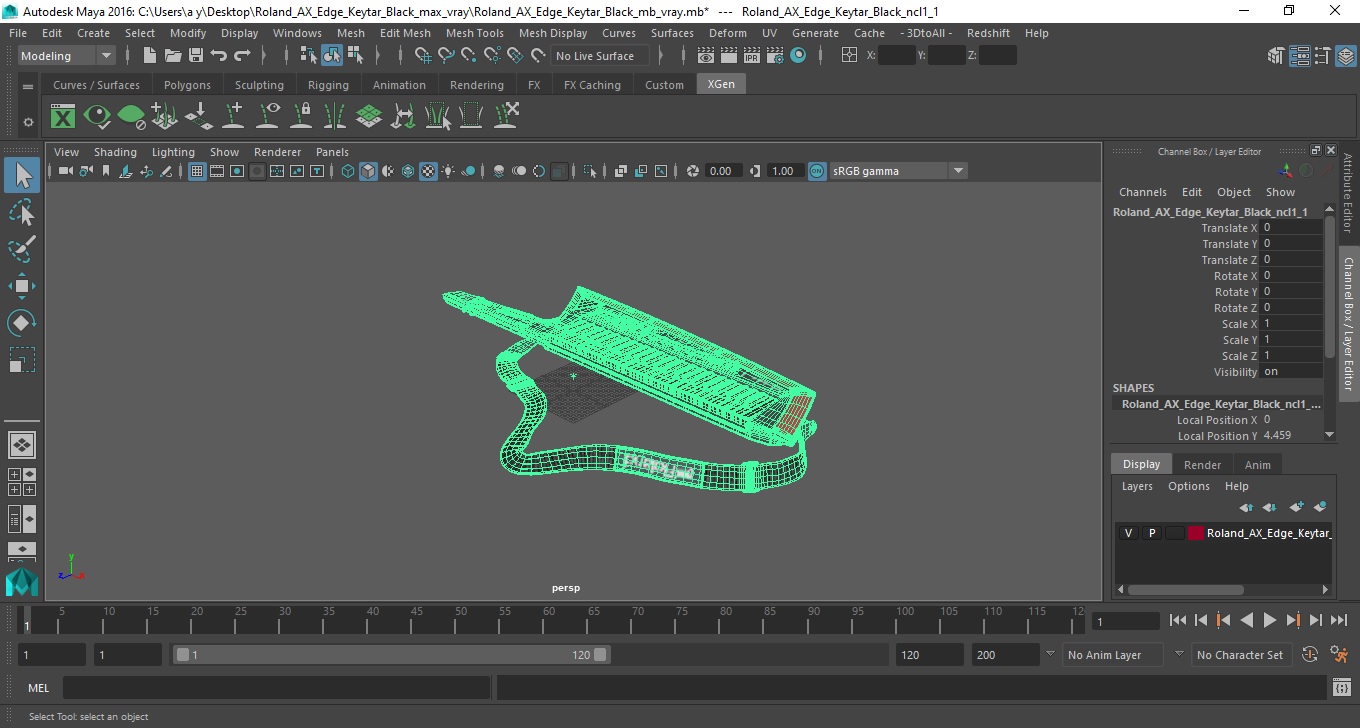Screen dimensions: 1360x728
Task: Select the Roland_AX_Edge_Keytar layer name
Action: (1269, 533)
